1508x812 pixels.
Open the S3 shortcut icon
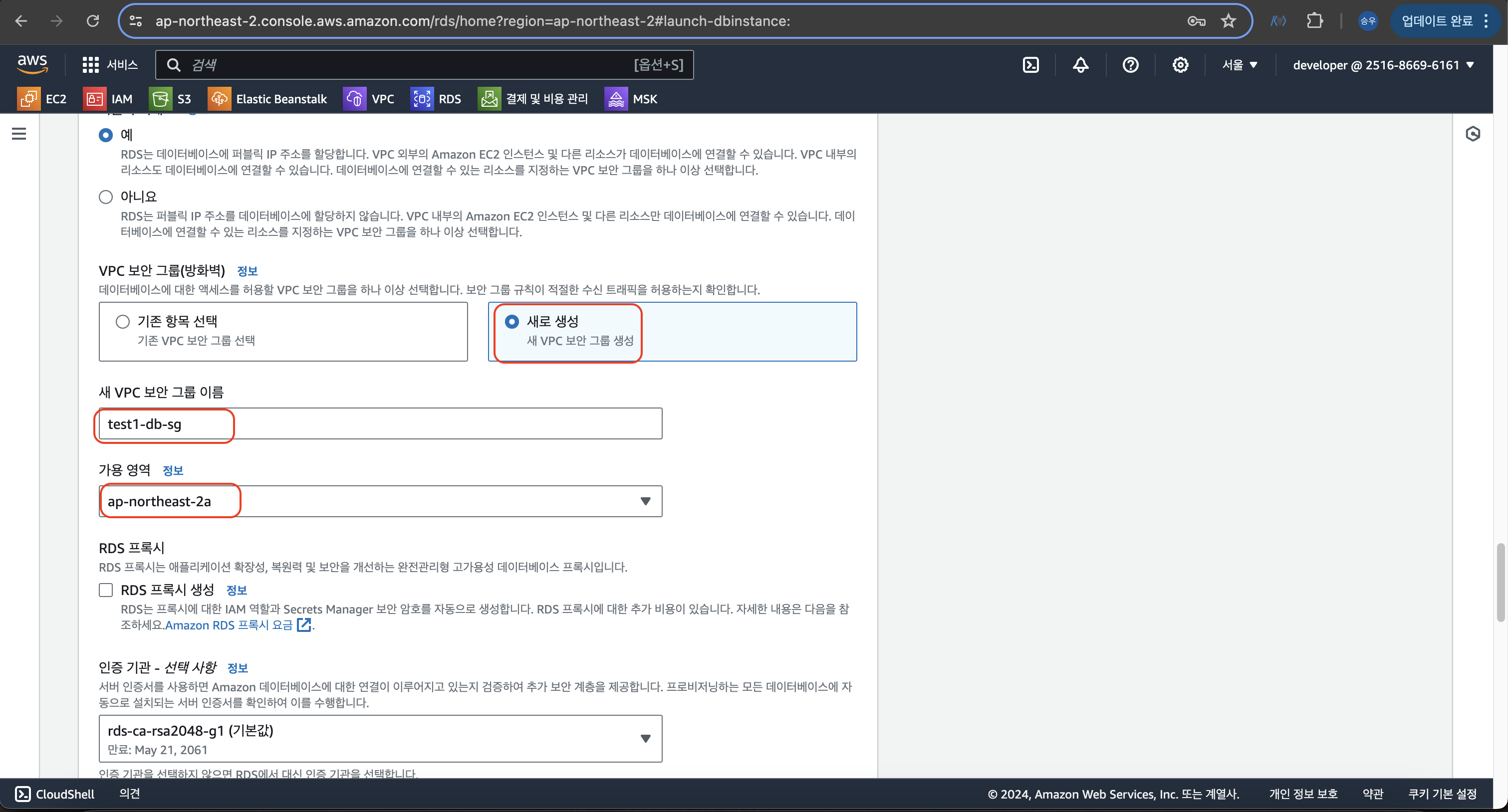[x=160, y=99]
